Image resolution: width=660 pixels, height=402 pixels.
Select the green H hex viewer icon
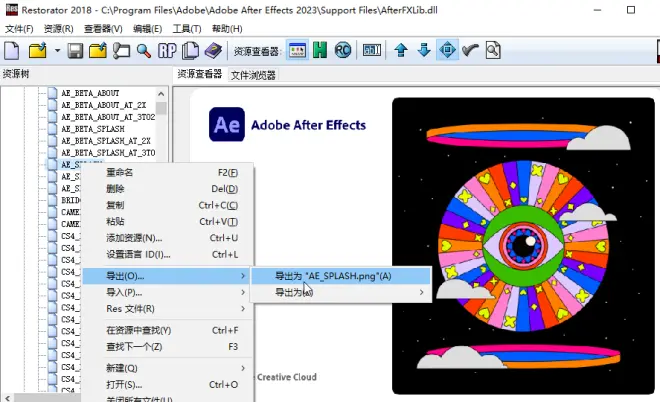pos(320,51)
